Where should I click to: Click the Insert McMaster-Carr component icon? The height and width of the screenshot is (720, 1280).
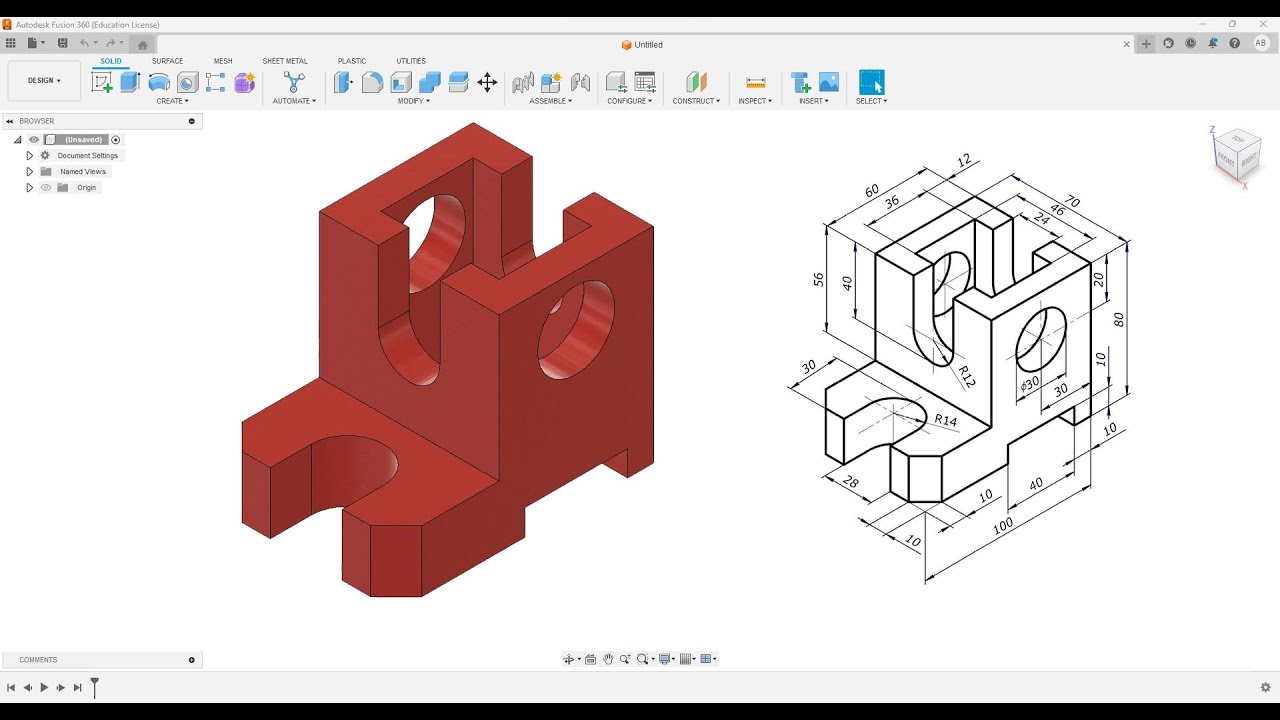pos(800,82)
